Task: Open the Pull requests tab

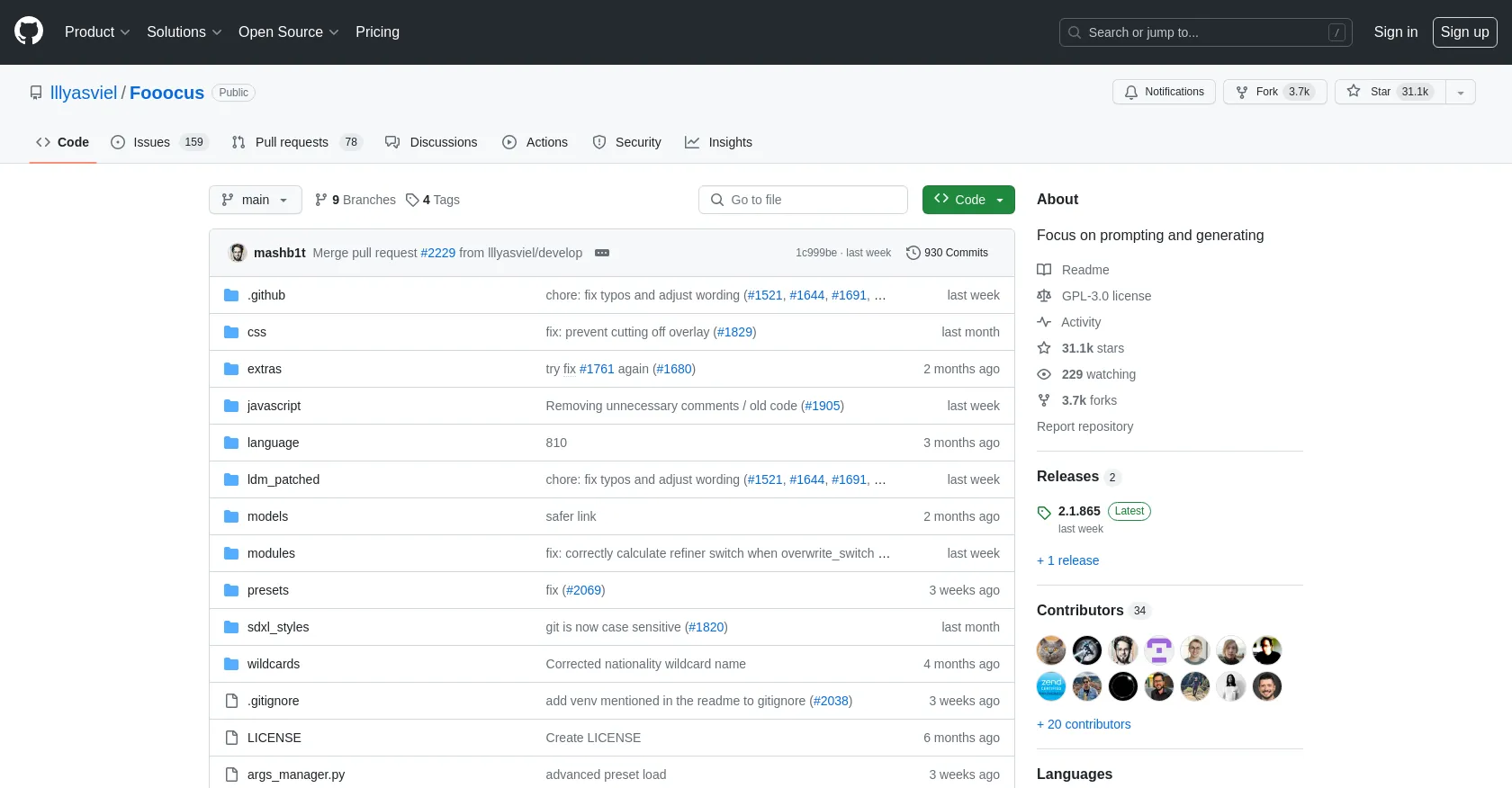Action: (x=296, y=142)
